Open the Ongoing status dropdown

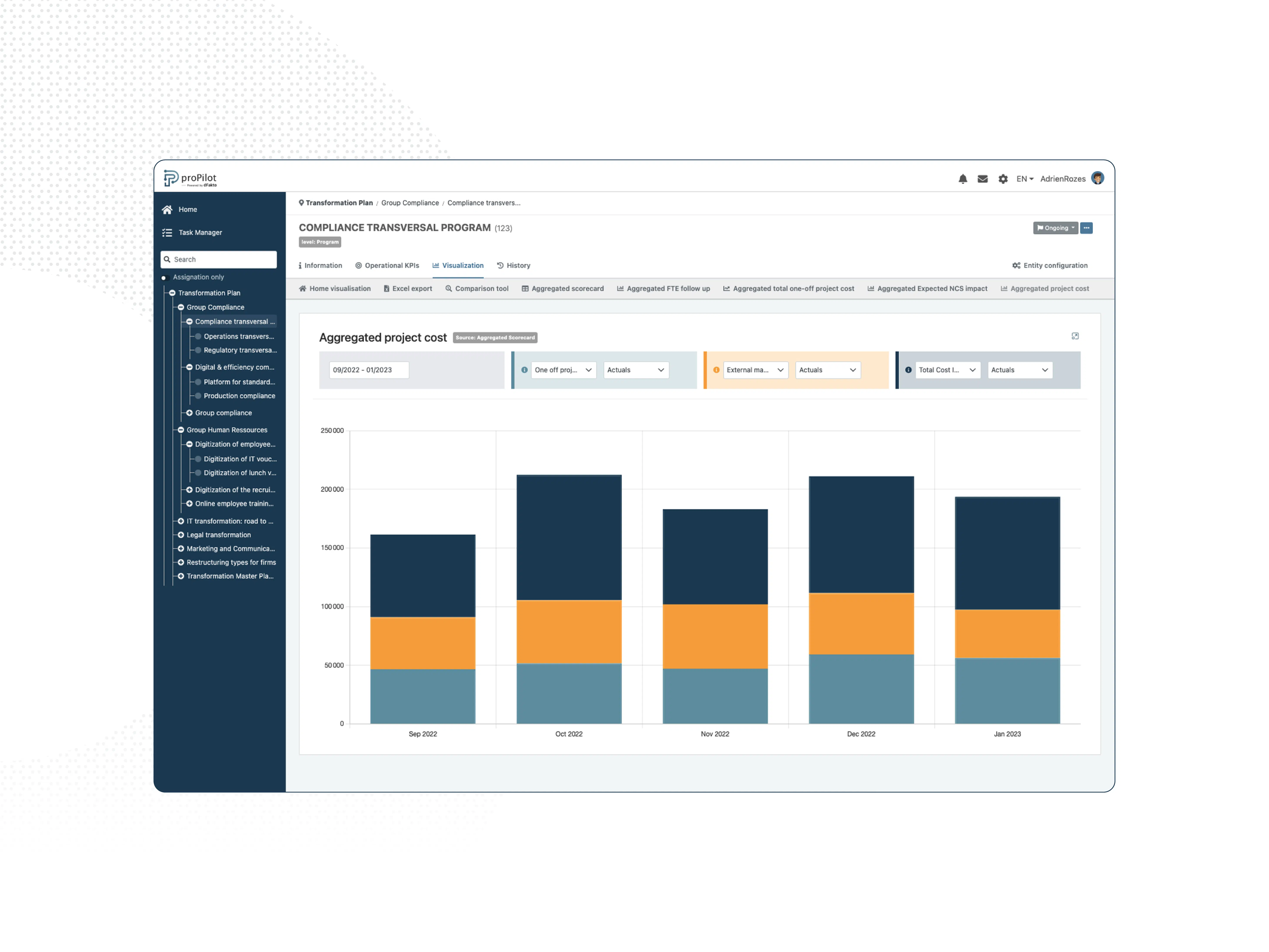(1056, 228)
